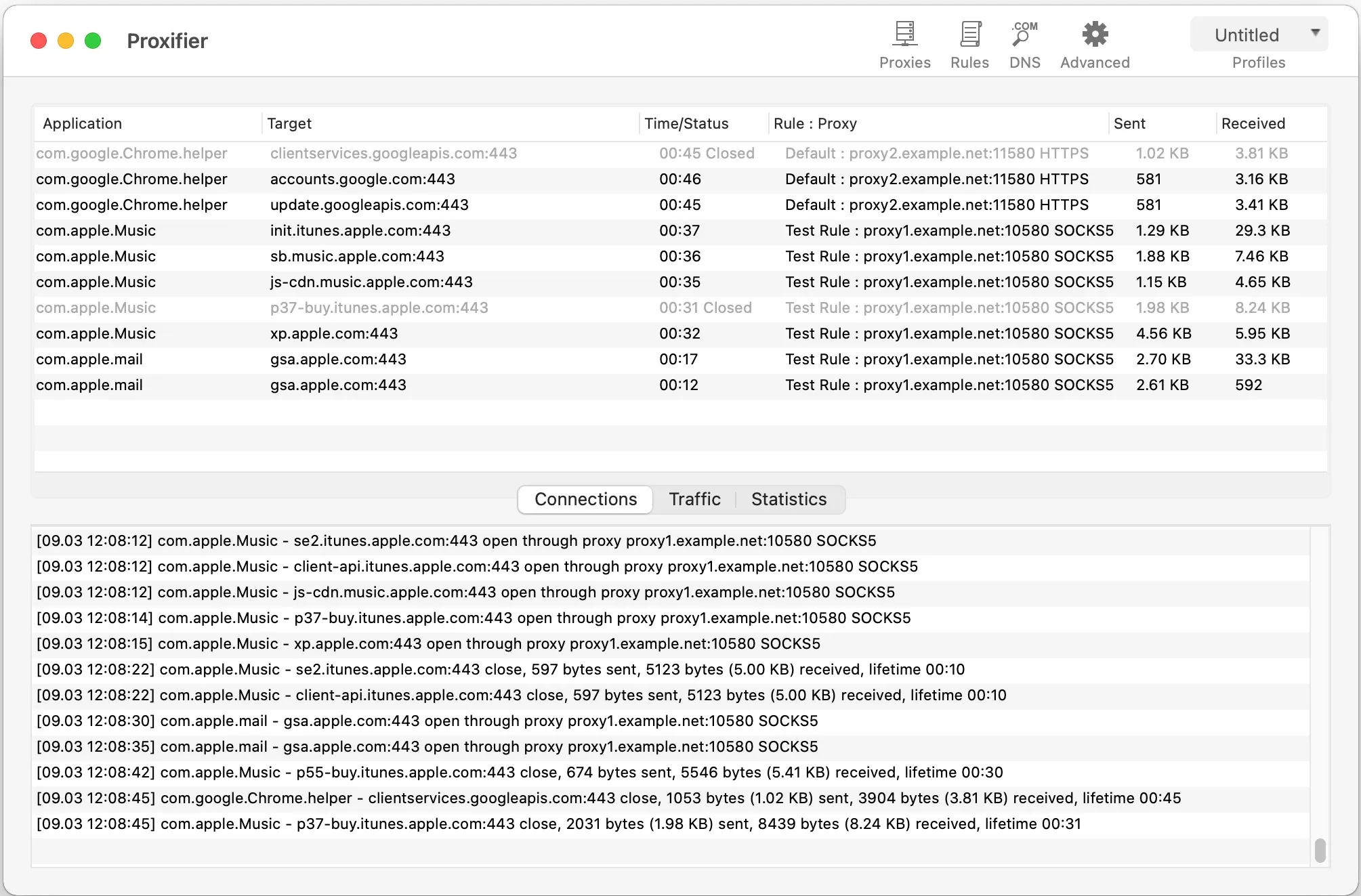The height and width of the screenshot is (896, 1361).
Task: Click the yellow minimize window button
Action: (66, 41)
